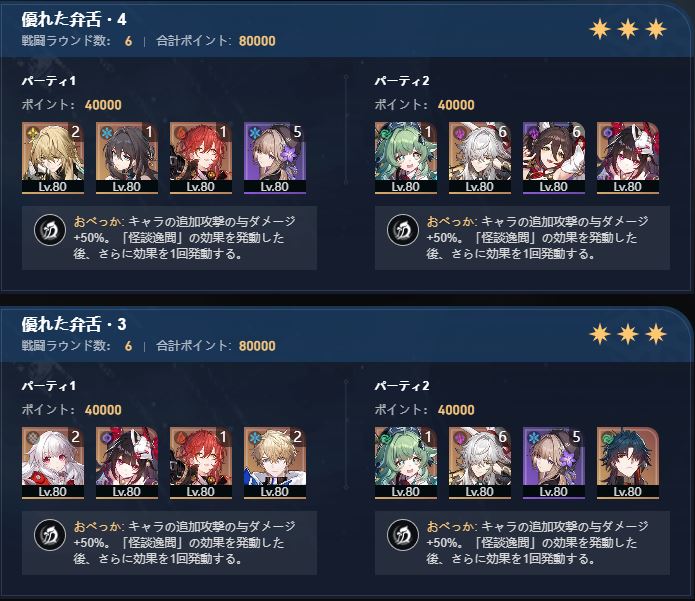The height and width of the screenshot is (601, 695).
Task: Select the purple-background character with eidolon 5 in top Party 1
Action: pyautogui.click(x=275, y=158)
